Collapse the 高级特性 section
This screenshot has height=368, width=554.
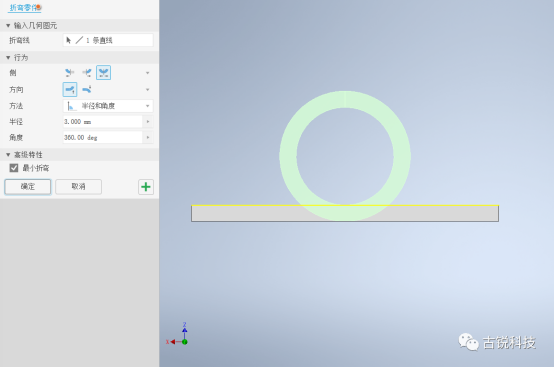[x=8, y=155]
